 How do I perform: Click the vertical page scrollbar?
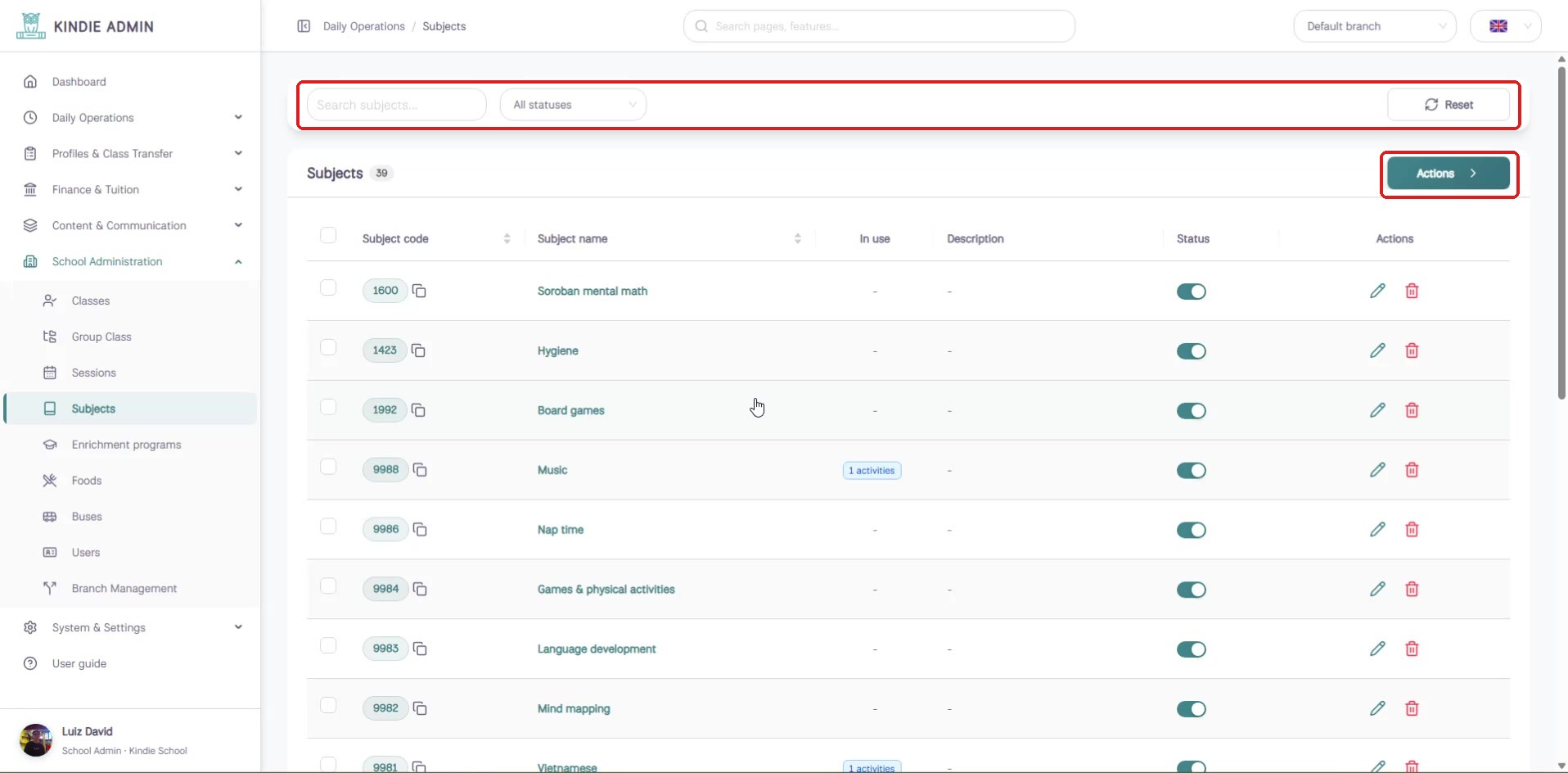(1561, 233)
